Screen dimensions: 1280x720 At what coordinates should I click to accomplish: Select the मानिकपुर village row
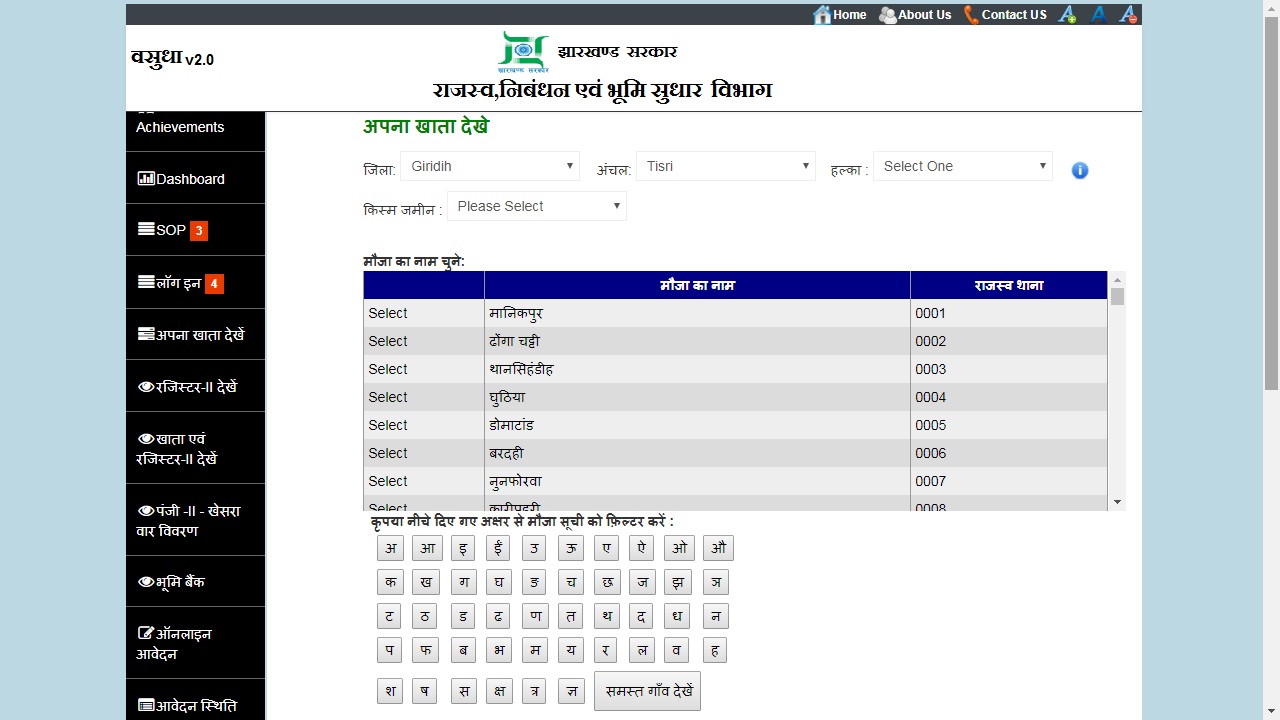click(x=388, y=313)
